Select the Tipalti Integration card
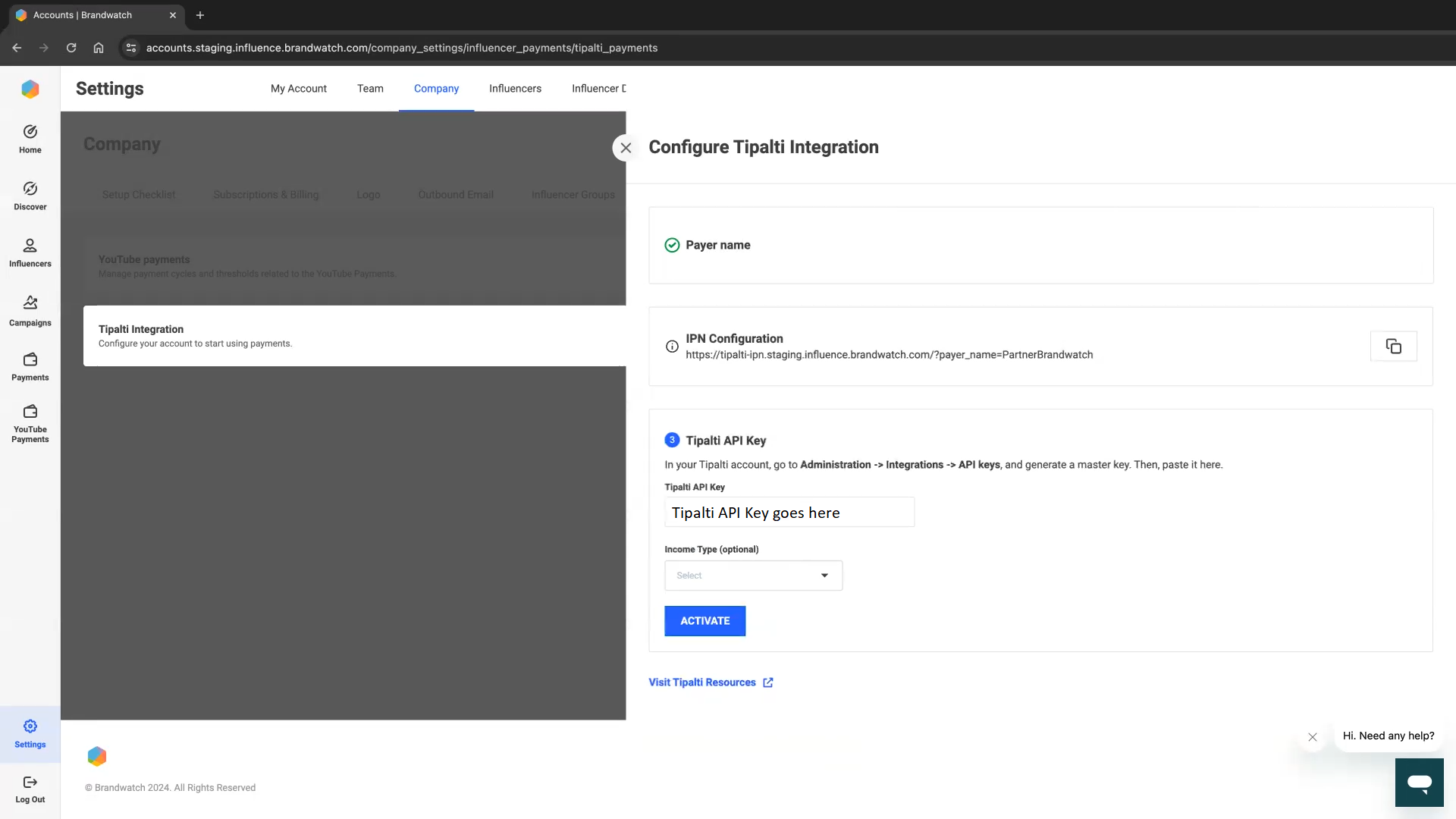1456x819 pixels. click(355, 336)
